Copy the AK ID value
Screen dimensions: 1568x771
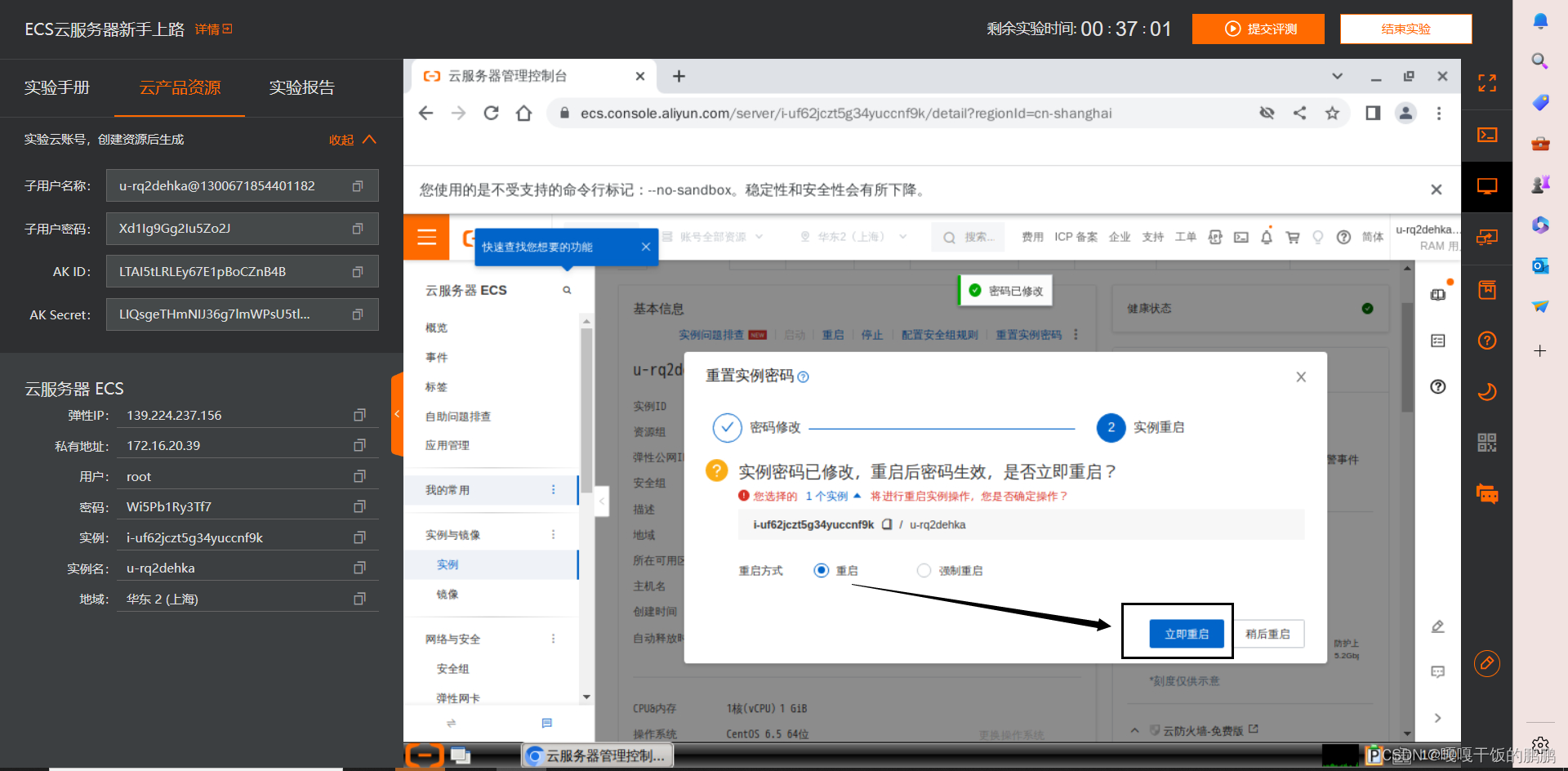[357, 272]
